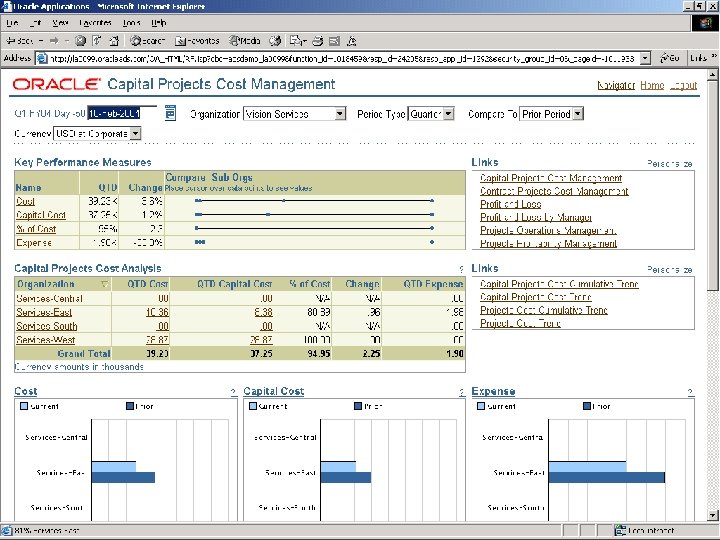The width and height of the screenshot is (720, 540).
Task: Open help icon for the Expense chart
Action: [x=690, y=392]
